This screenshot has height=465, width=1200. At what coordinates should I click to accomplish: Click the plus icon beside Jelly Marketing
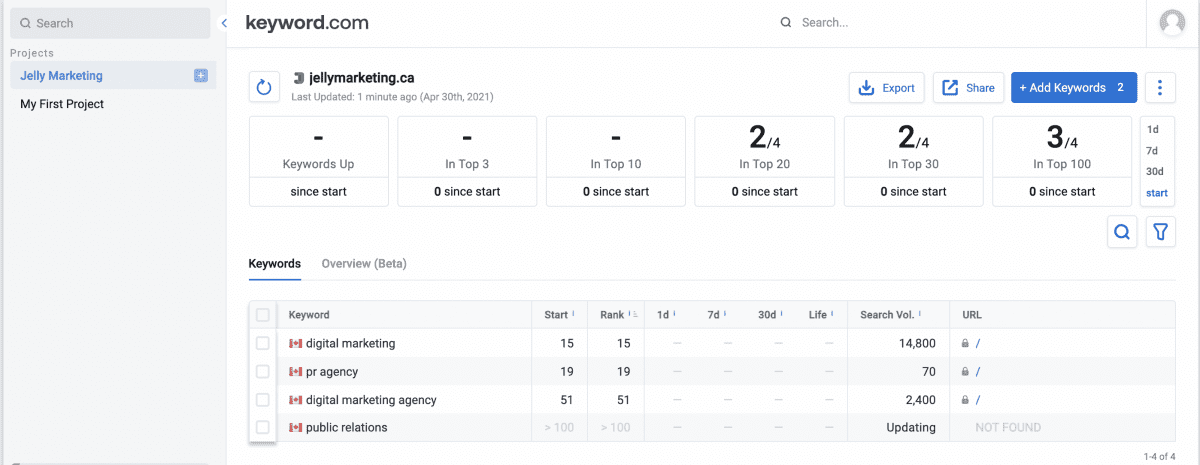tap(201, 75)
